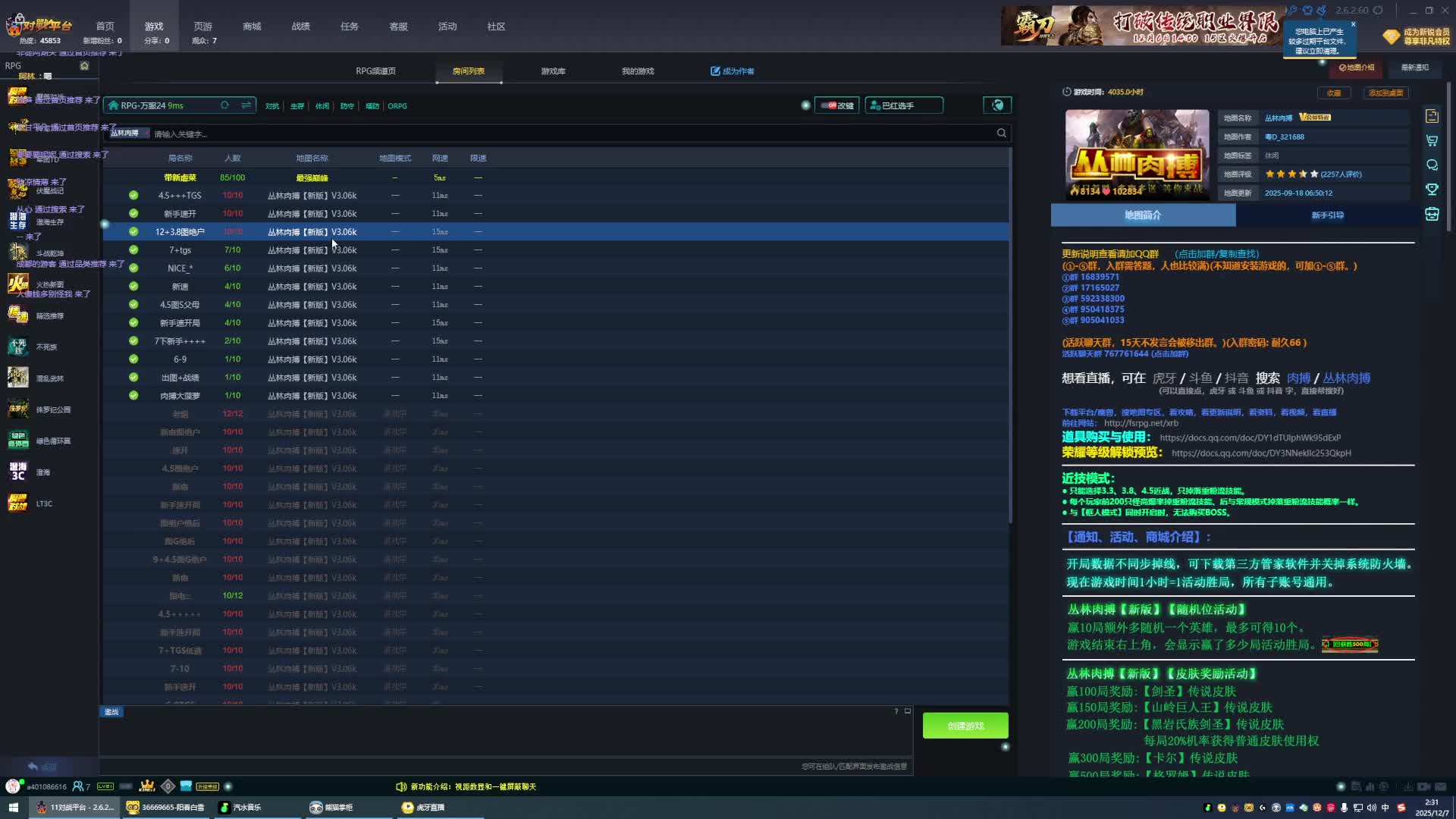
Task: Click the green 创建游戏 button
Action: pos(965,726)
